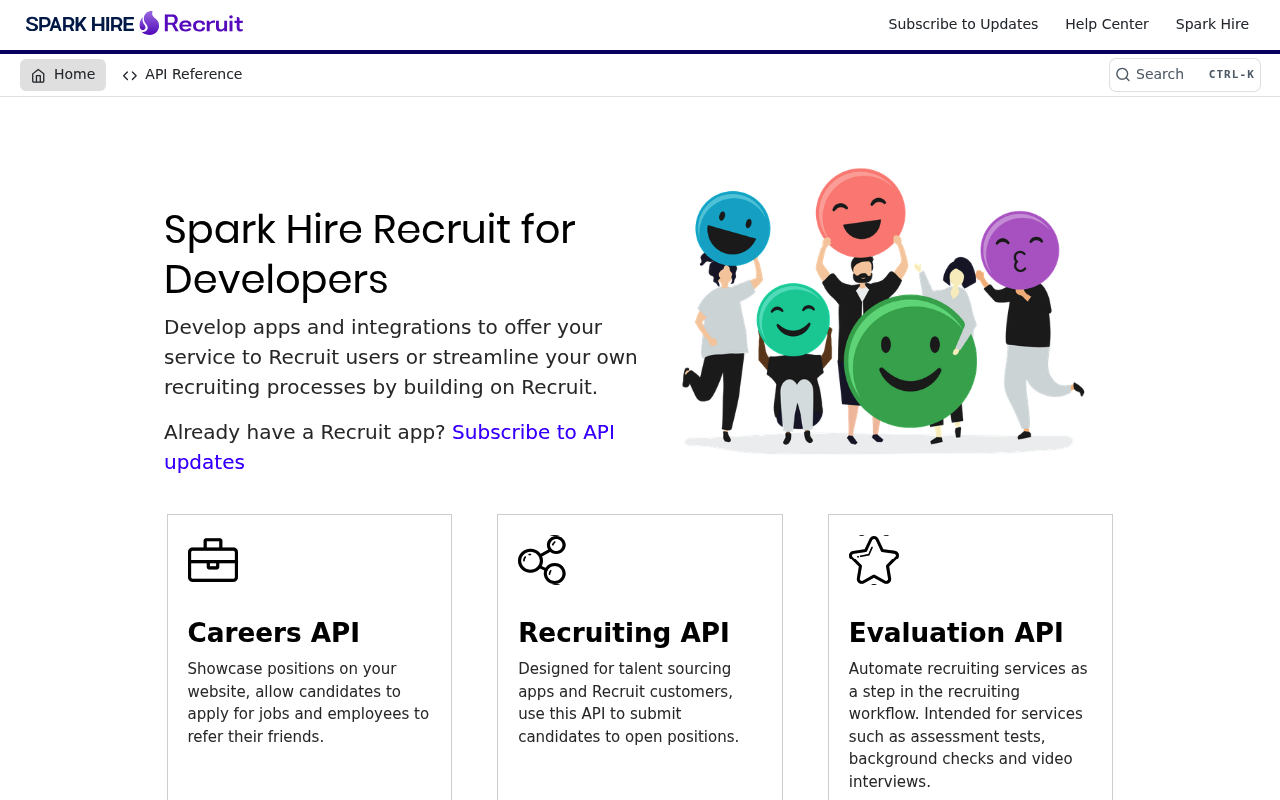Click the home icon in navigation

tap(38, 75)
